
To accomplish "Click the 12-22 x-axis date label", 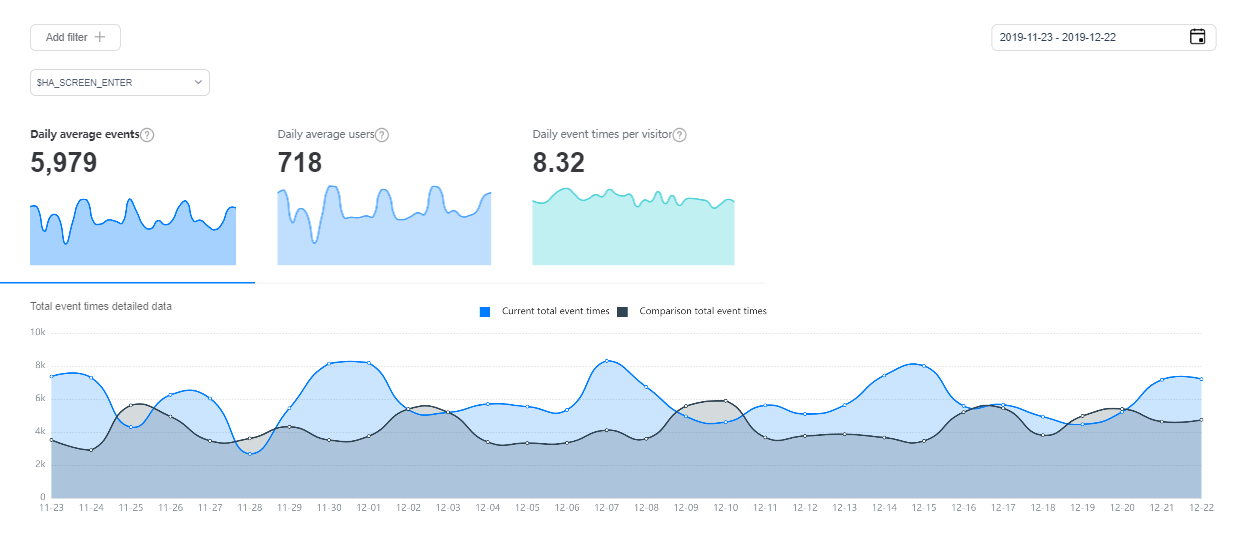I will point(1201,508).
